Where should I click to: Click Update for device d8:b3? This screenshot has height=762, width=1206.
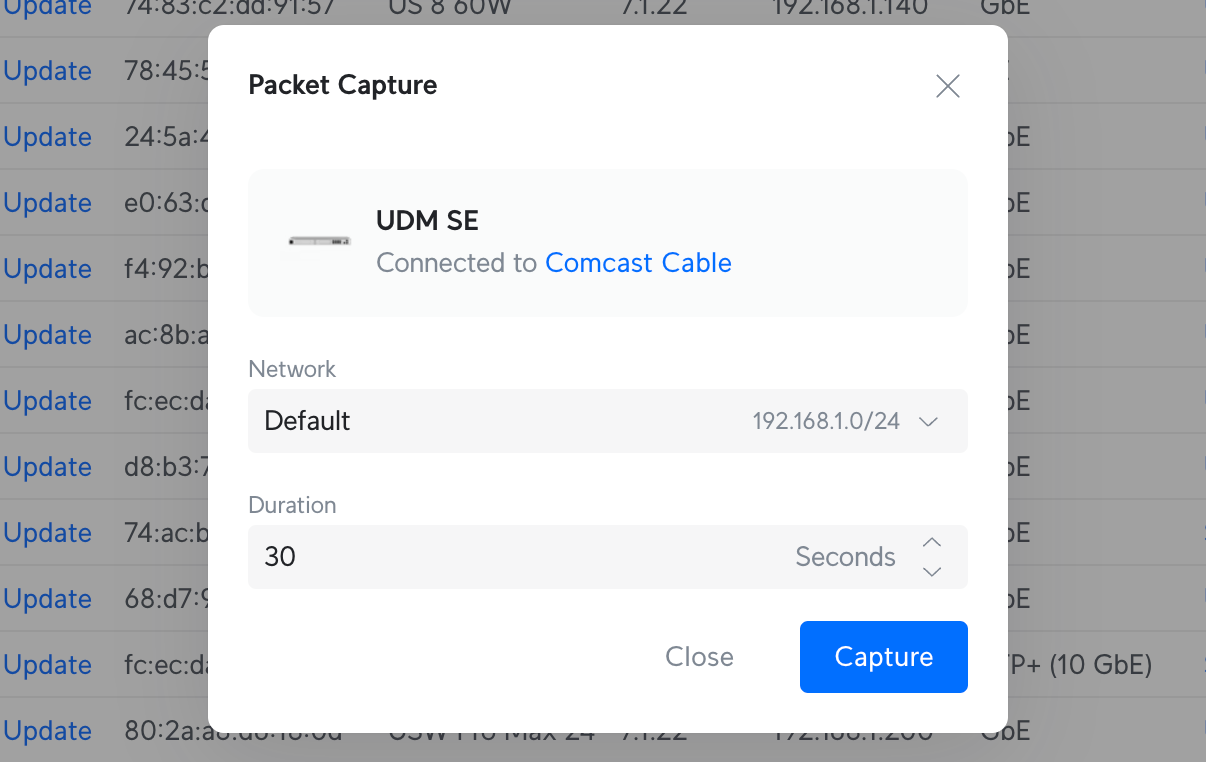(x=48, y=467)
